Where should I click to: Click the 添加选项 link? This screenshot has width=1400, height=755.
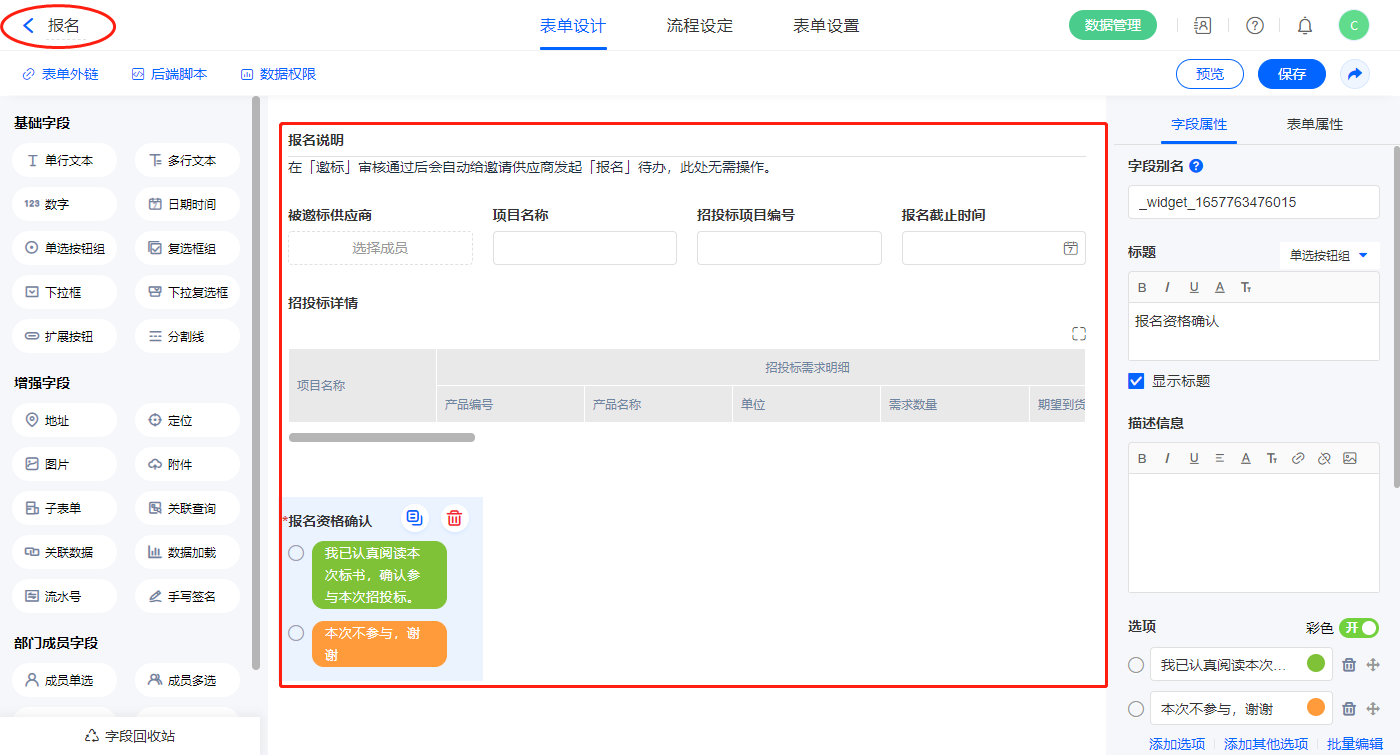click(1176, 744)
